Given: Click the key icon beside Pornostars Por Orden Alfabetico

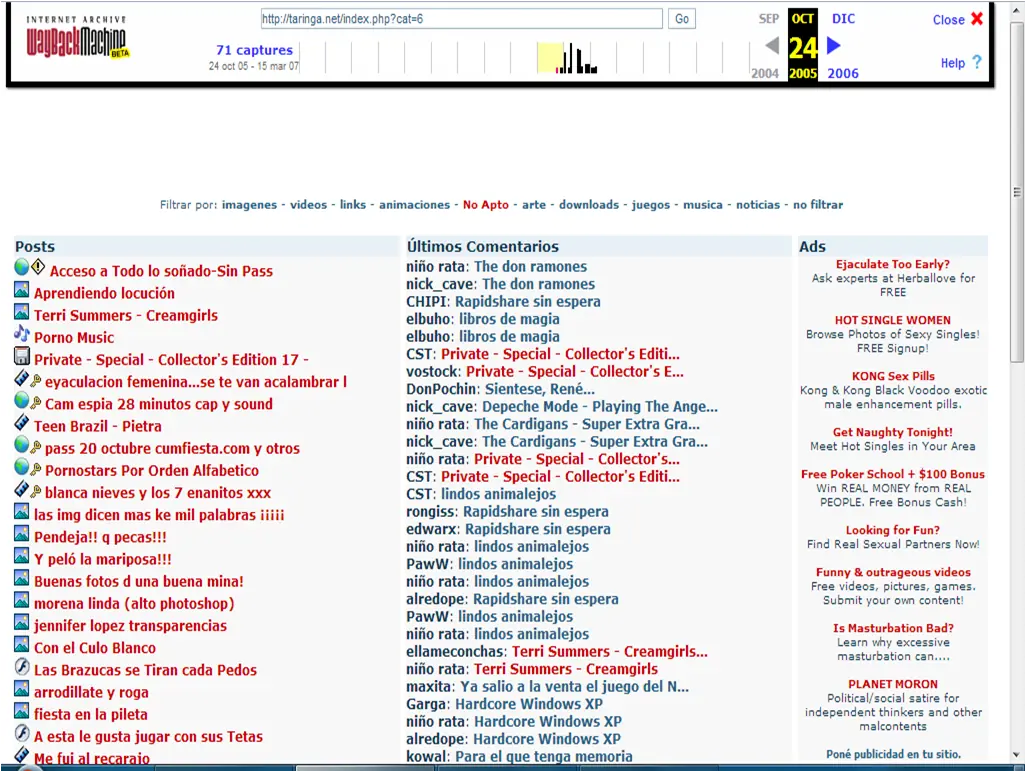Looking at the screenshot, I should [36, 469].
